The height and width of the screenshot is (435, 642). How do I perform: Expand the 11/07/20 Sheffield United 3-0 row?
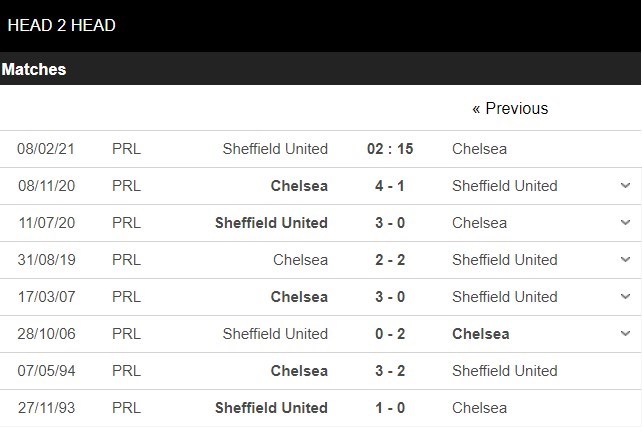tap(625, 223)
